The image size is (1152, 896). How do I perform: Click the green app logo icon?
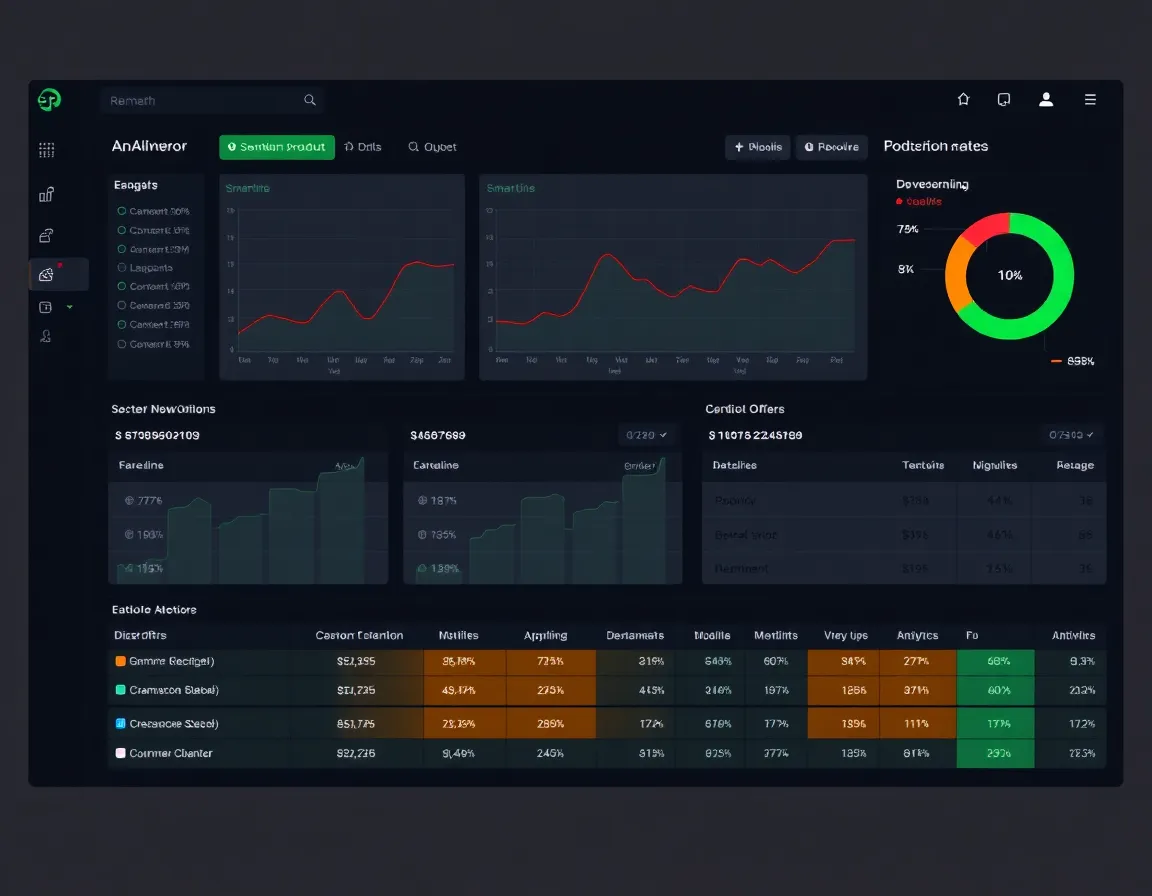[49, 99]
